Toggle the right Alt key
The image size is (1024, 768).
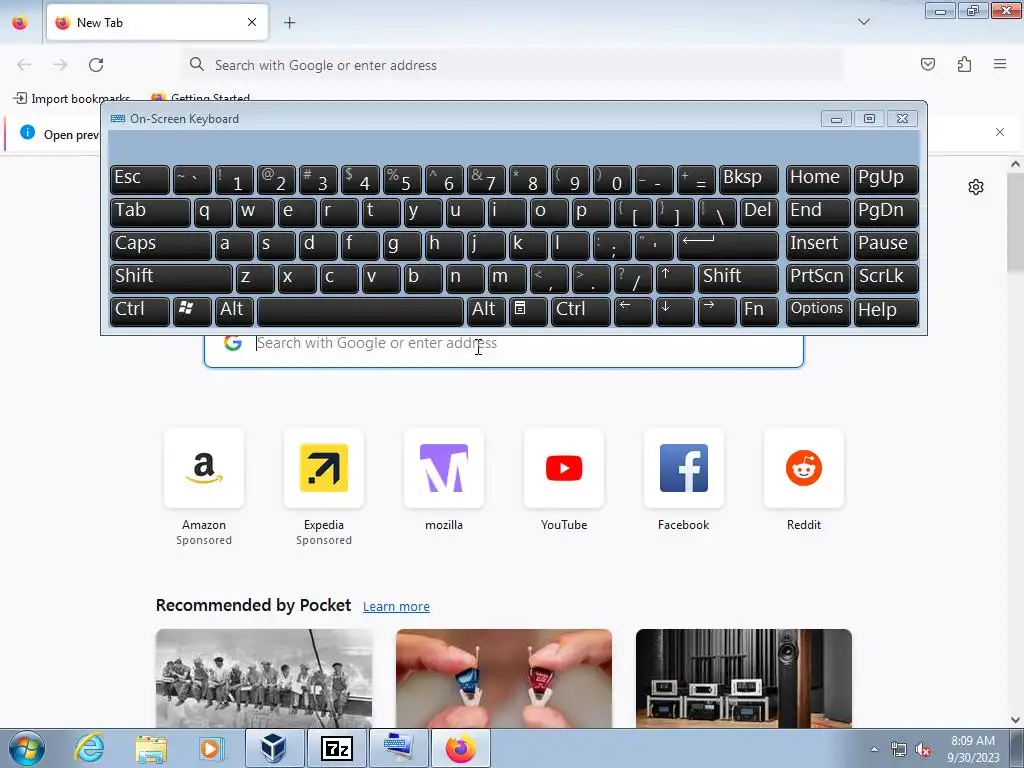(x=486, y=311)
